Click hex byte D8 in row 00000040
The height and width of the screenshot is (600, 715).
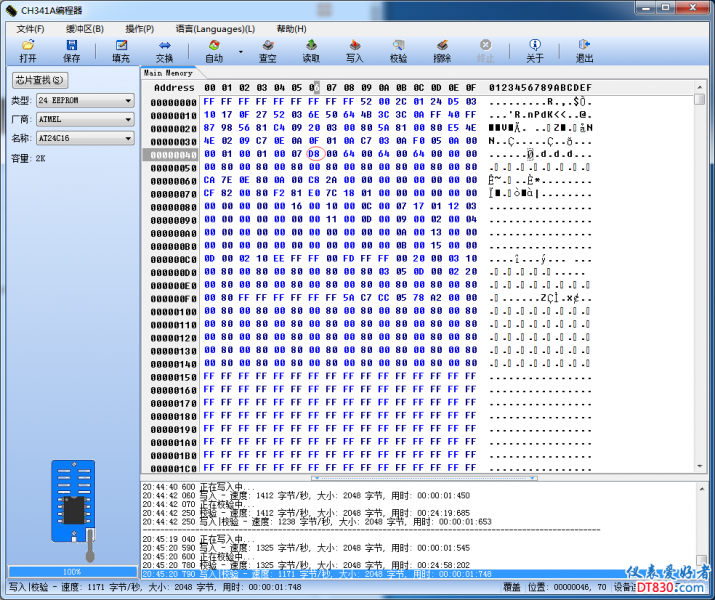point(314,154)
